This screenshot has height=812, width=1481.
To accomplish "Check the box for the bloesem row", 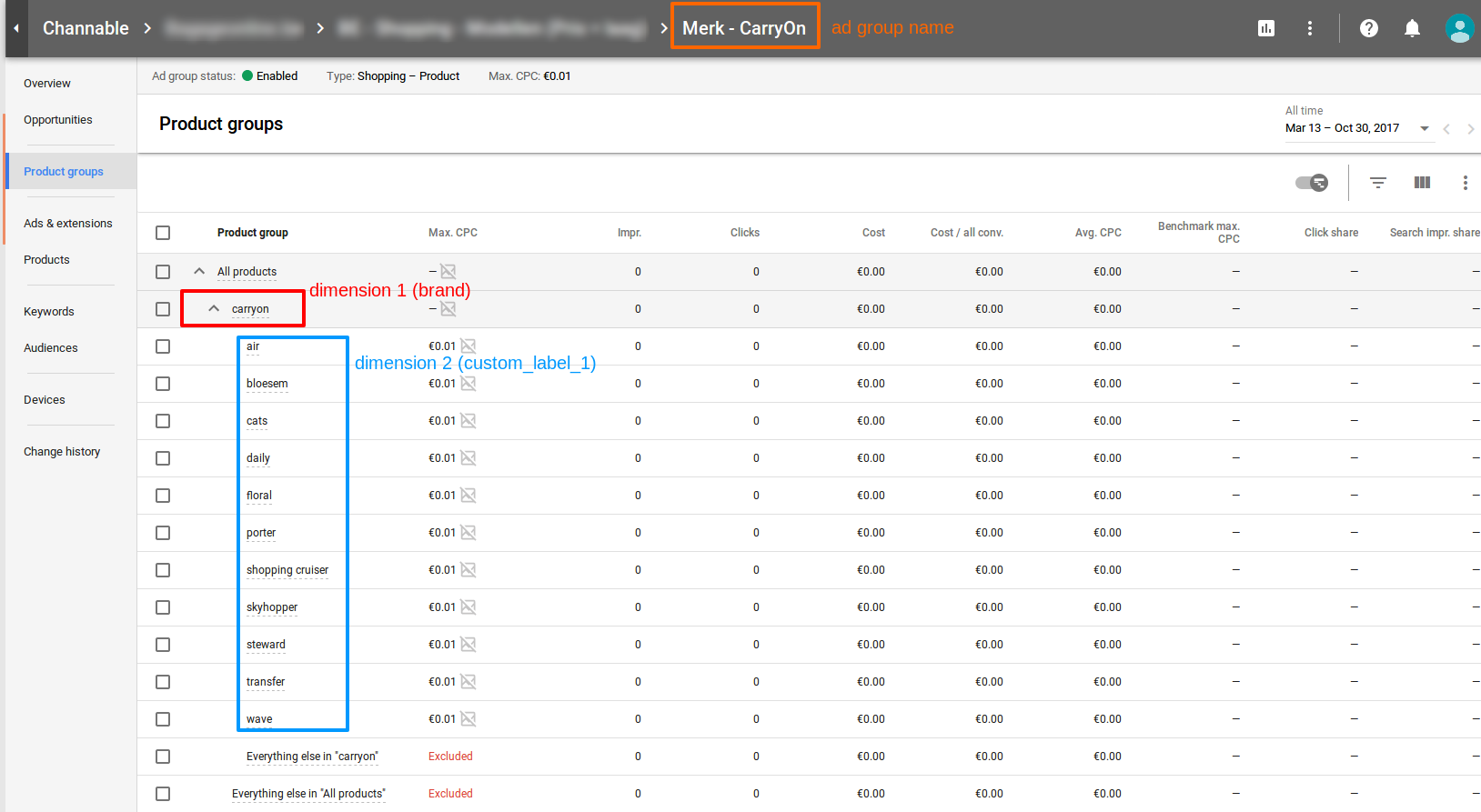I will (x=163, y=384).
